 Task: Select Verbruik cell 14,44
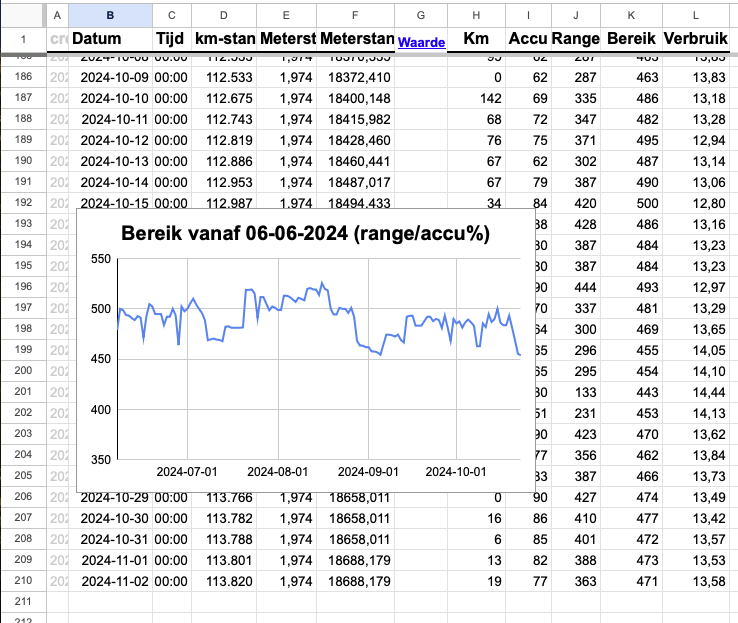696,392
